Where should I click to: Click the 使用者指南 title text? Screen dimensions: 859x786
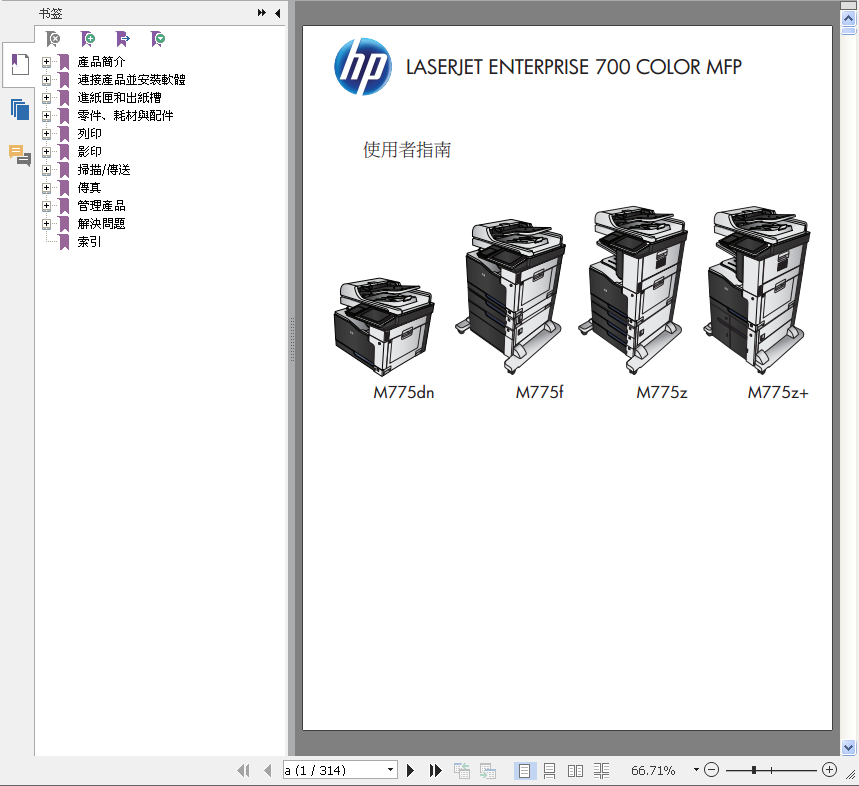point(407,150)
